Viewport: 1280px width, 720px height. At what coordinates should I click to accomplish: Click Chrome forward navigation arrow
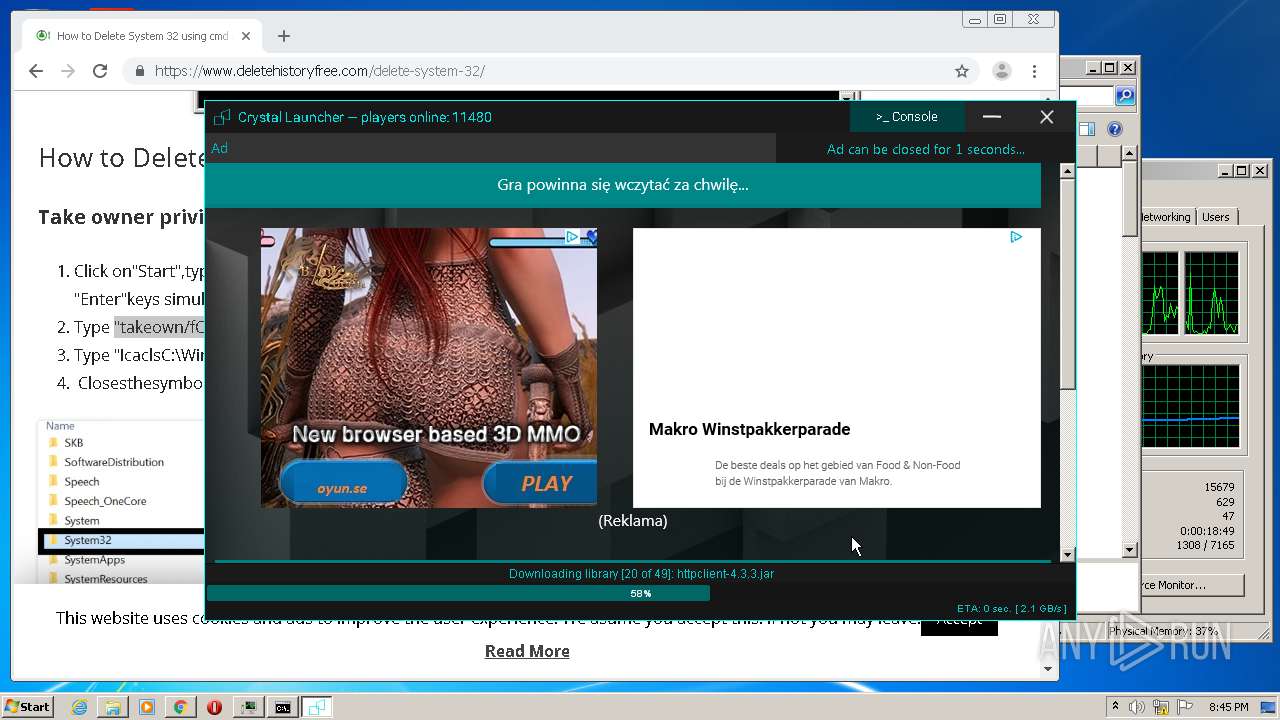pos(68,71)
